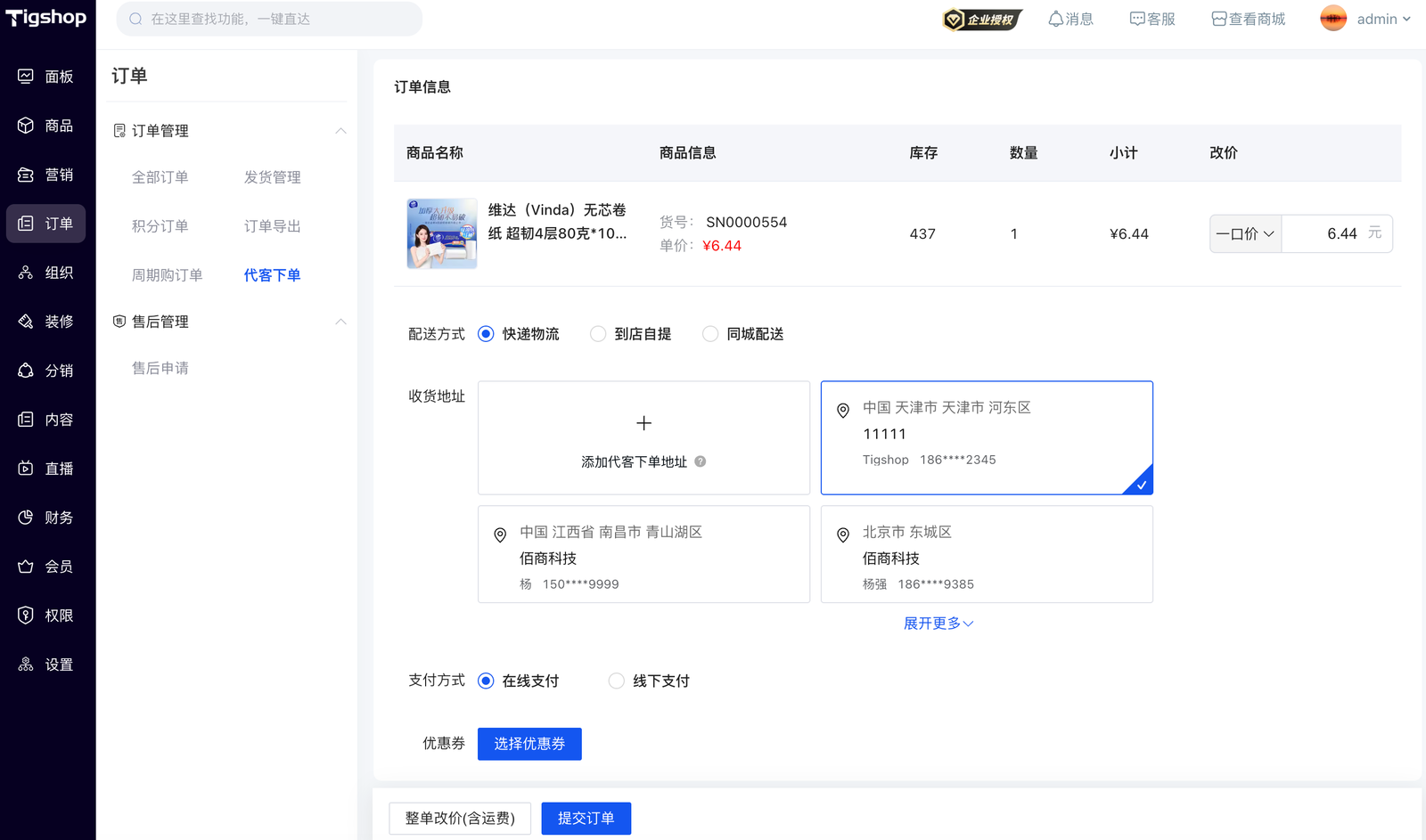Navigate to 发货管理 submenu item

tap(273, 177)
